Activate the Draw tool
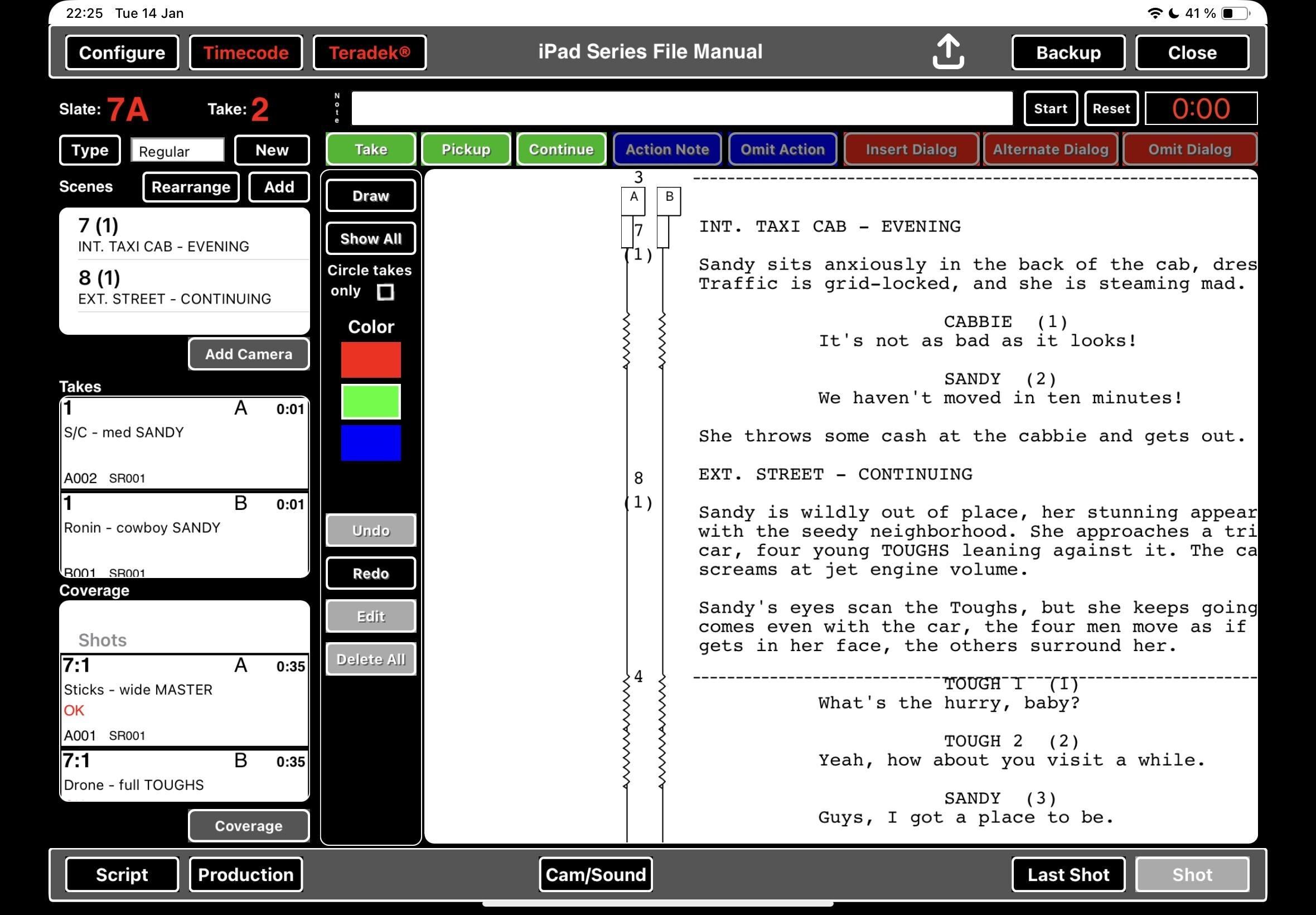Image resolution: width=1316 pixels, height=915 pixels. coord(371,196)
